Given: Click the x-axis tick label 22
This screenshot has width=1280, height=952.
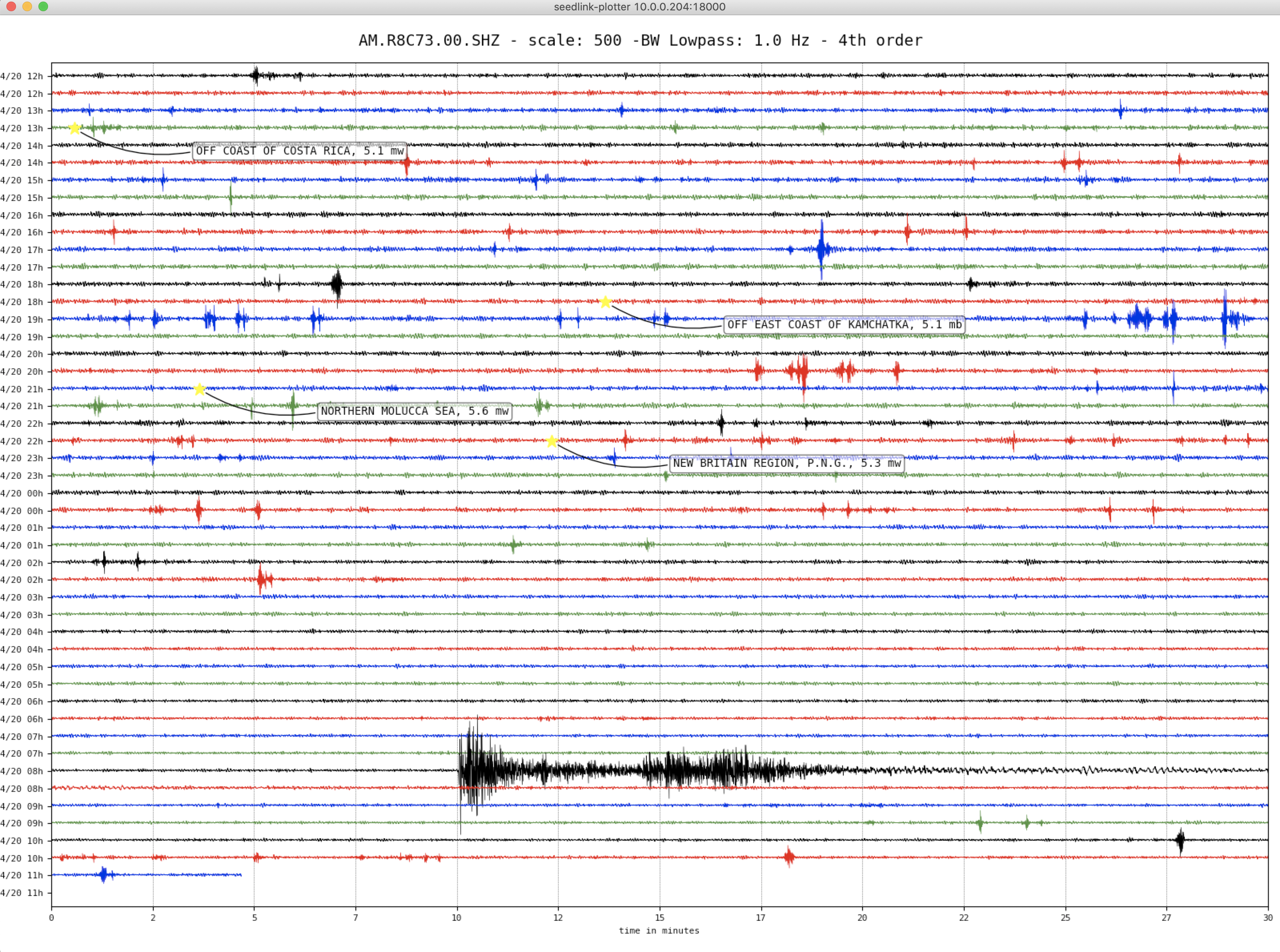Looking at the screenshot, I should tap(964, 918).
